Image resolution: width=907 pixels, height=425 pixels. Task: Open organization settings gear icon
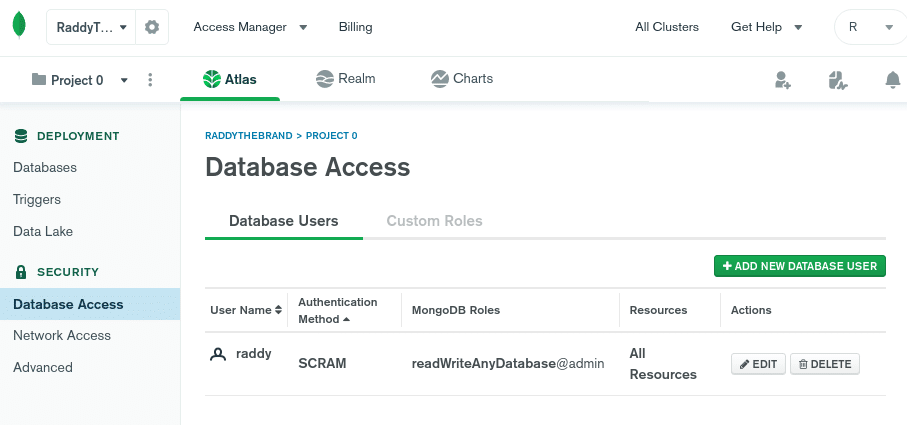point(152,27)
